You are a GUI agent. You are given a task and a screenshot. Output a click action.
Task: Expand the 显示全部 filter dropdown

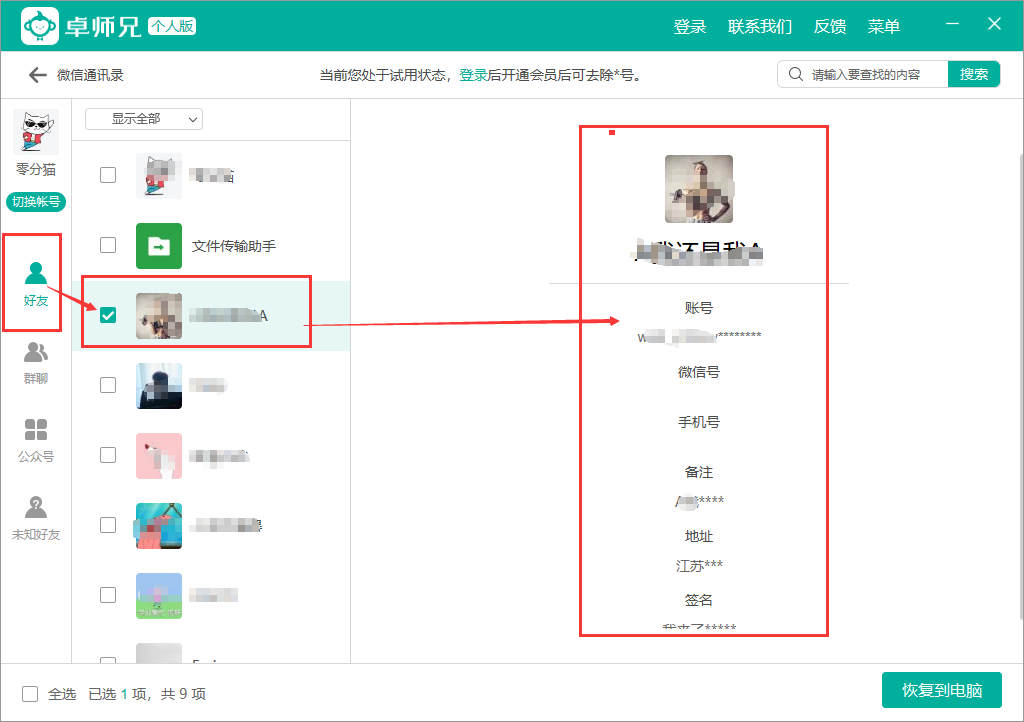(x=144, y=119)
